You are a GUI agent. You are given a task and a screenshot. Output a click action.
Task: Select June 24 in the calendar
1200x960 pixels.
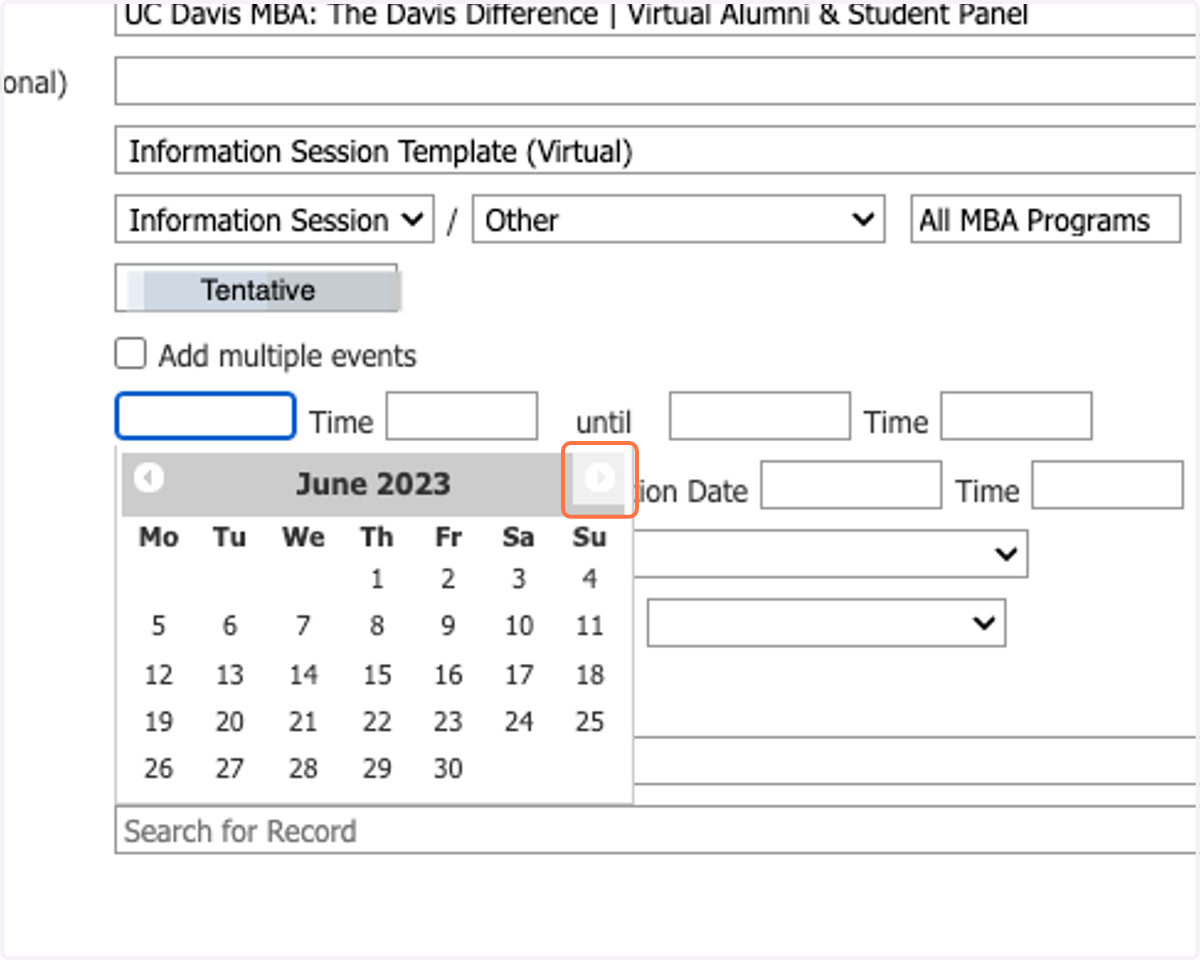click(x=518, y=721)
